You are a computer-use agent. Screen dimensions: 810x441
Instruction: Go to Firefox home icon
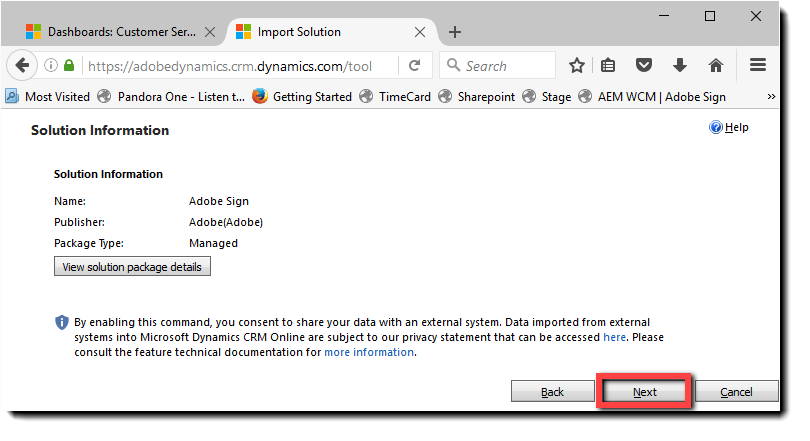coord(715,66)
